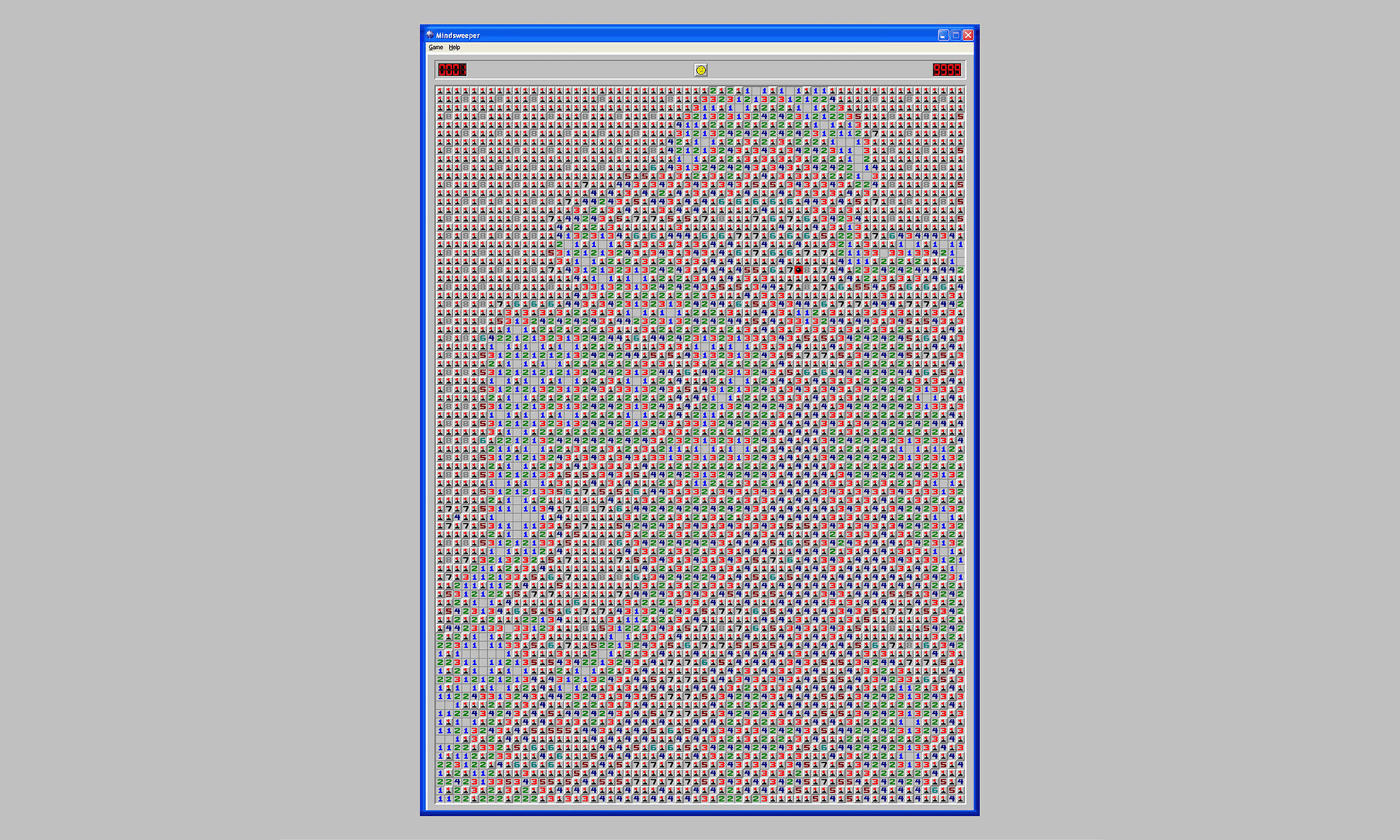This screenshot has height=840, width=1400.
Task: Click the left red LED mine counter
Action: point(452,70)
